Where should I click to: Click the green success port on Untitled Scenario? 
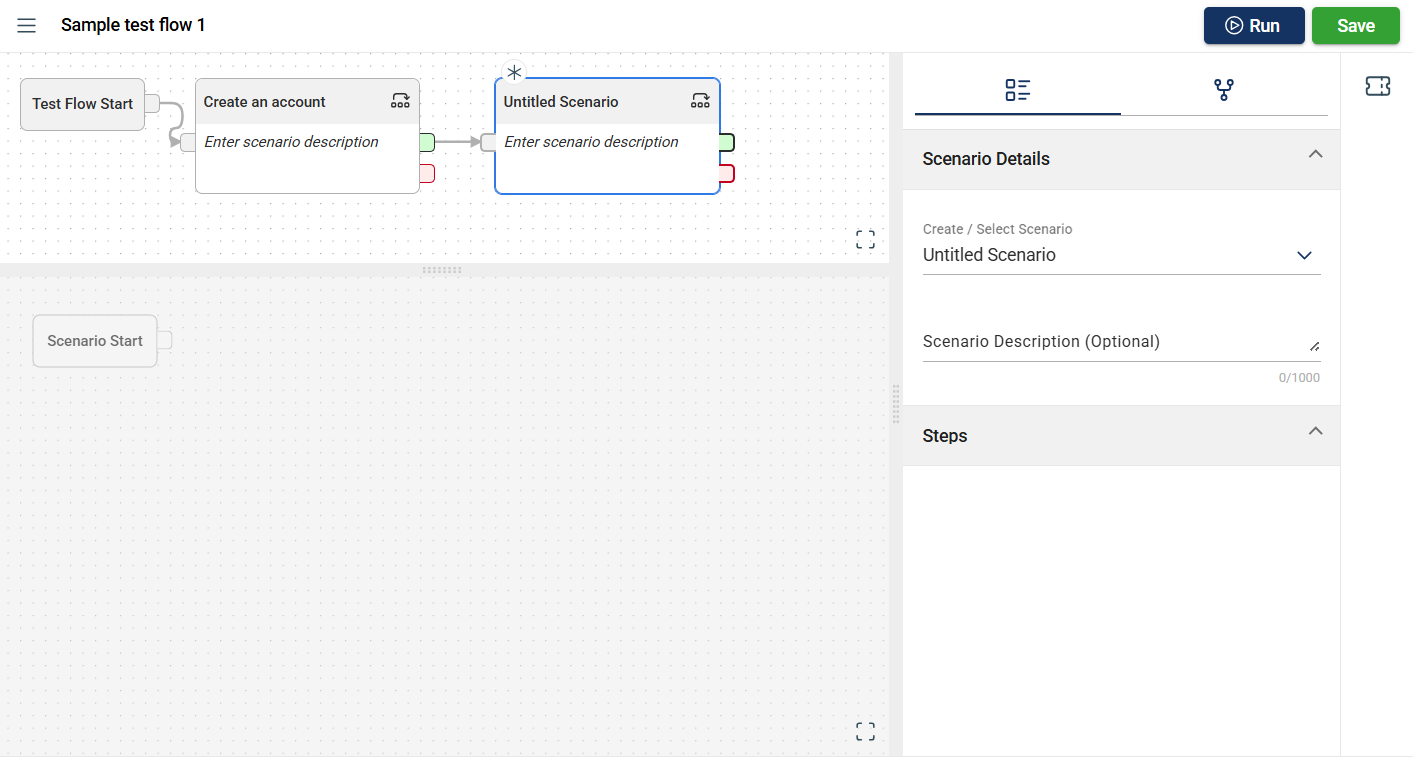coord(727,142)
